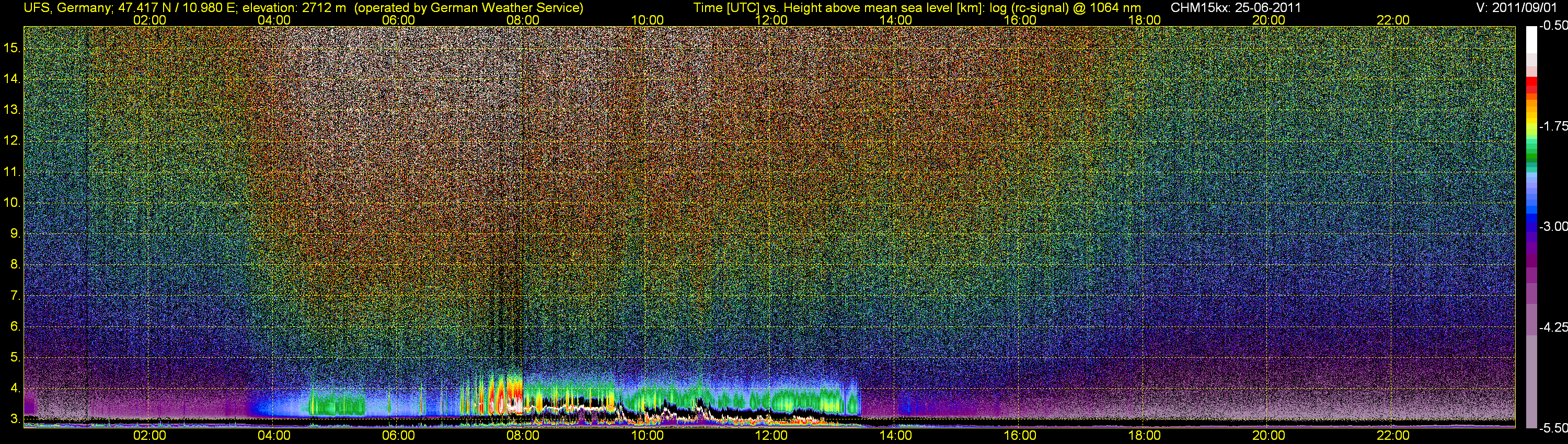Click the 14:00 label on the top time axis

tap(895, 20)
